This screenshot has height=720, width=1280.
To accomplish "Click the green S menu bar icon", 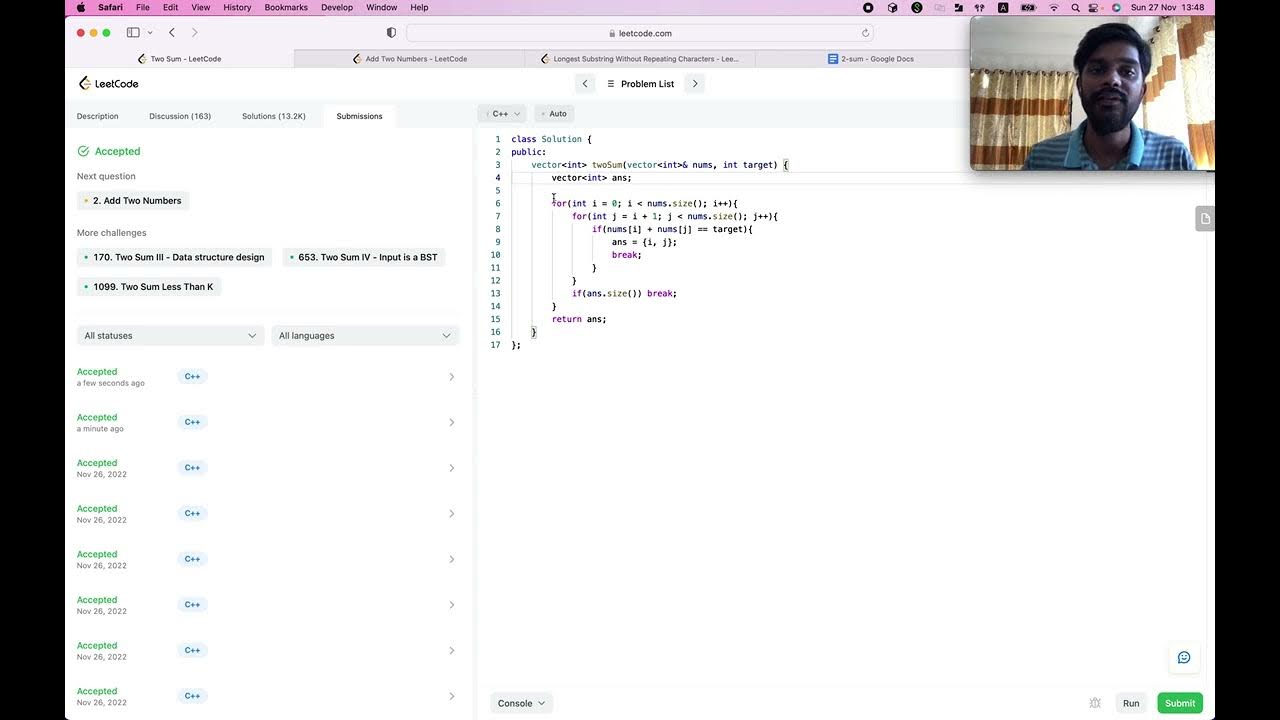I will click(917, 7).
